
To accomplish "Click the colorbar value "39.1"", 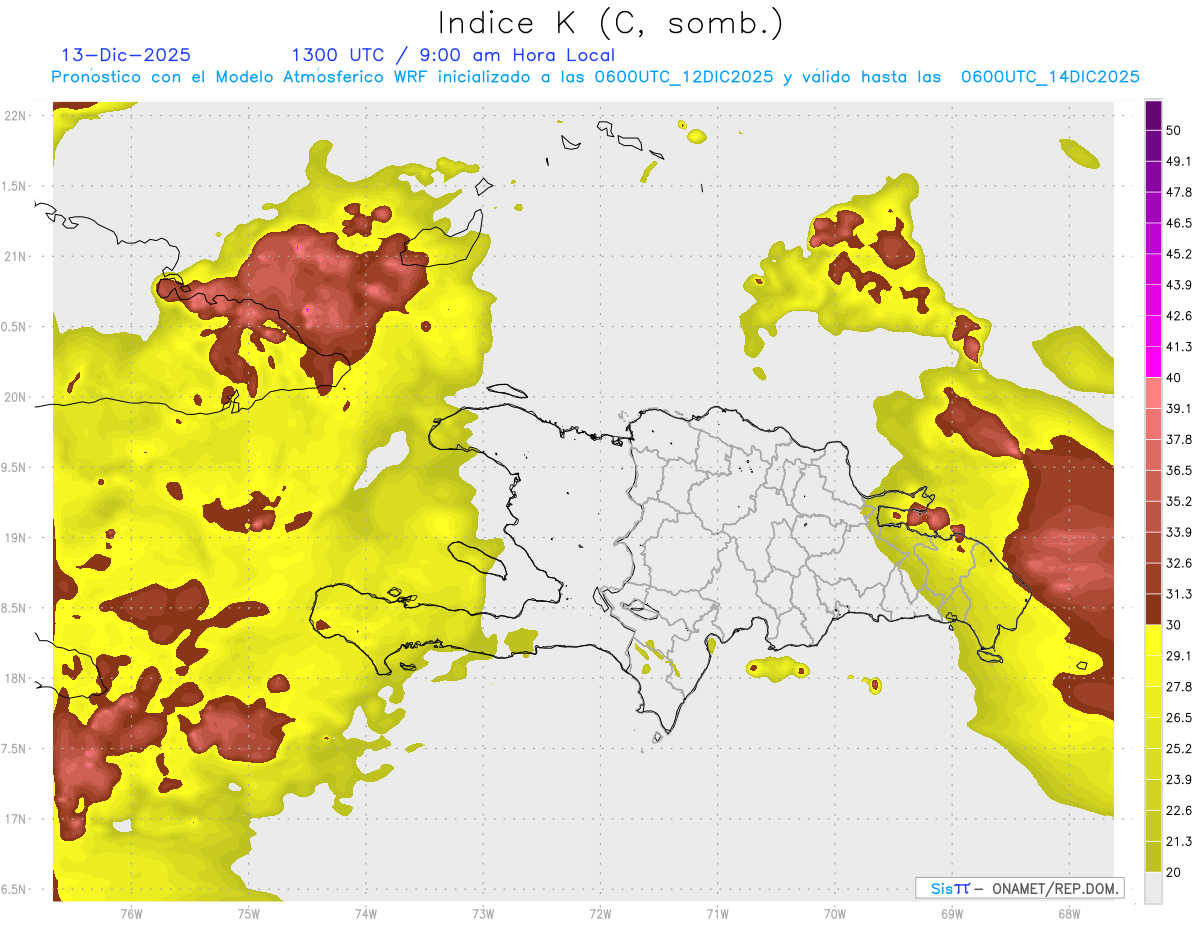I will [1179, 409].
